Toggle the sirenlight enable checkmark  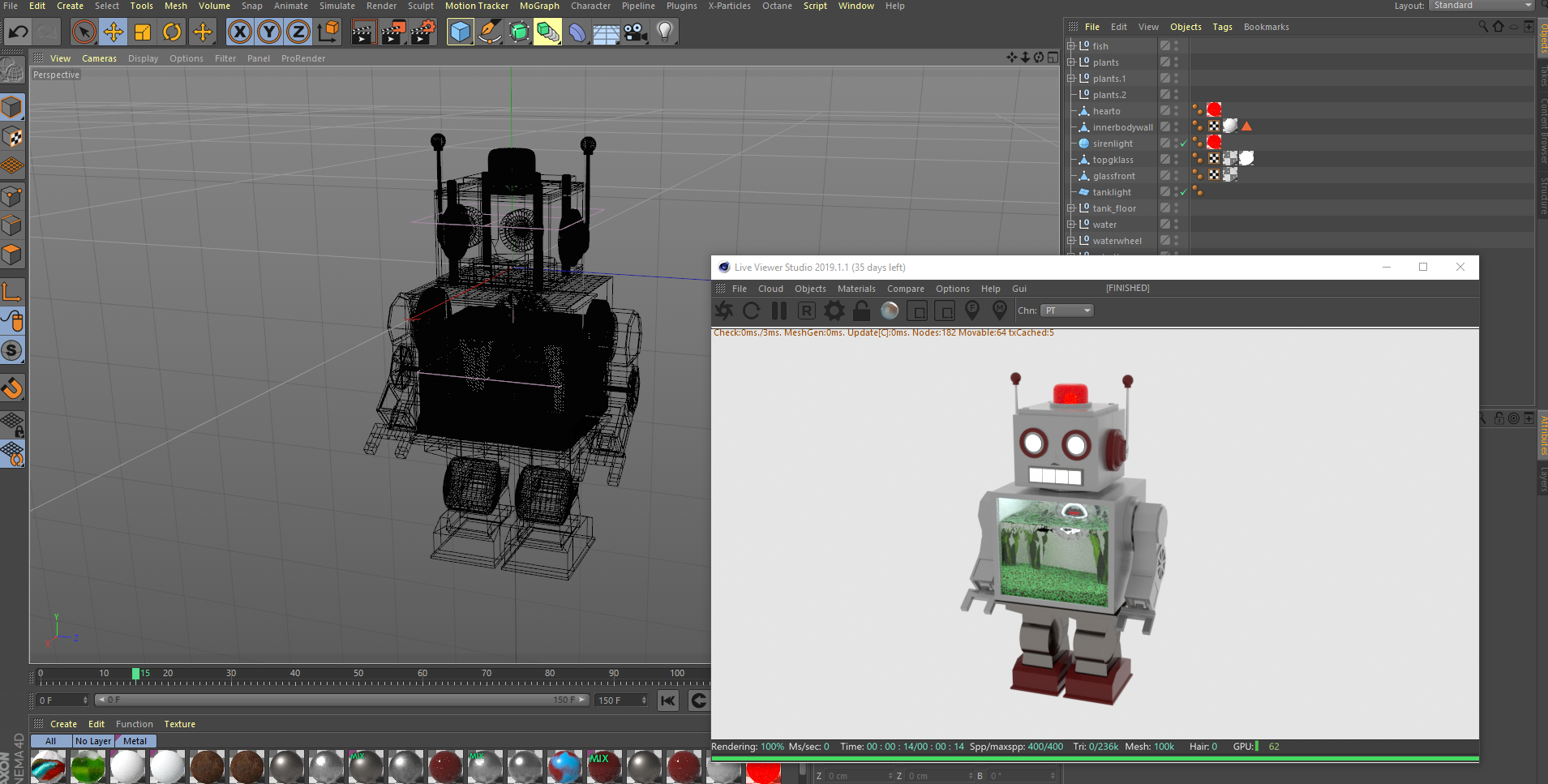tap(1184, 144)
